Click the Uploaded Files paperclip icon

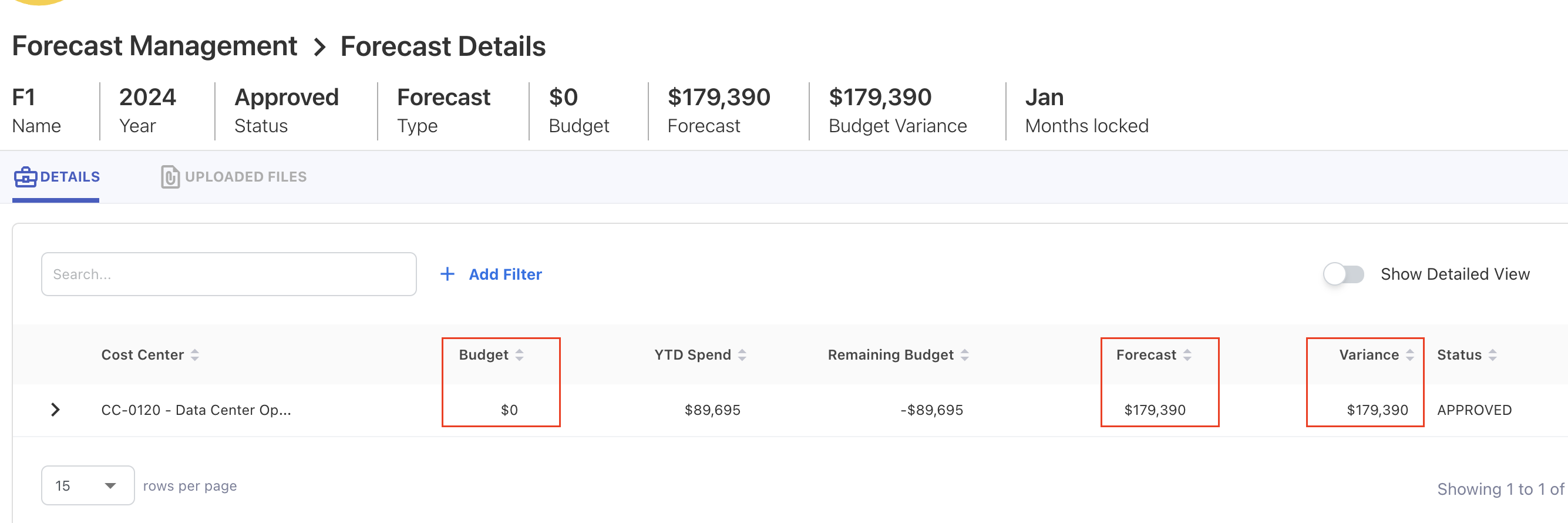coord(170,177)
